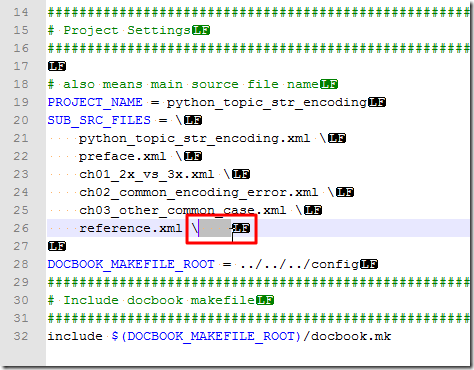Click line number 14 in gutter
The height and width of the screenshot is (370, 474).
tap(21, 12)
